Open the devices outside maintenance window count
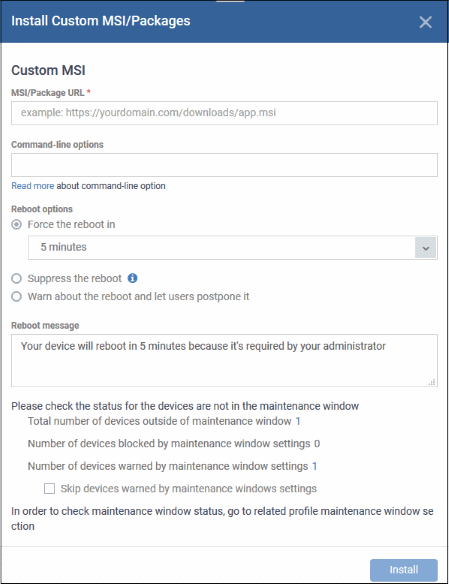Viewport: 449px width, 584px height. (298, 421)
